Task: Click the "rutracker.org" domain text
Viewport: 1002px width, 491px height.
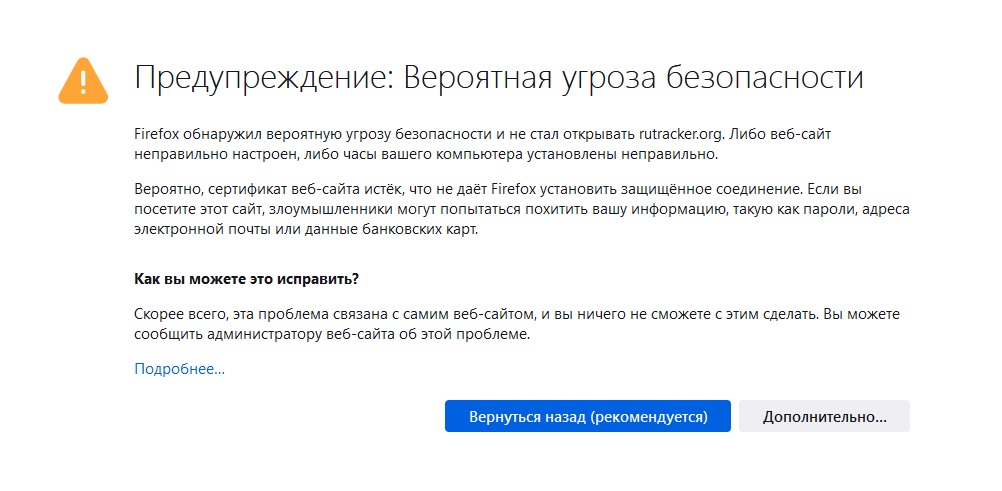Action: [x=681, y=135]
